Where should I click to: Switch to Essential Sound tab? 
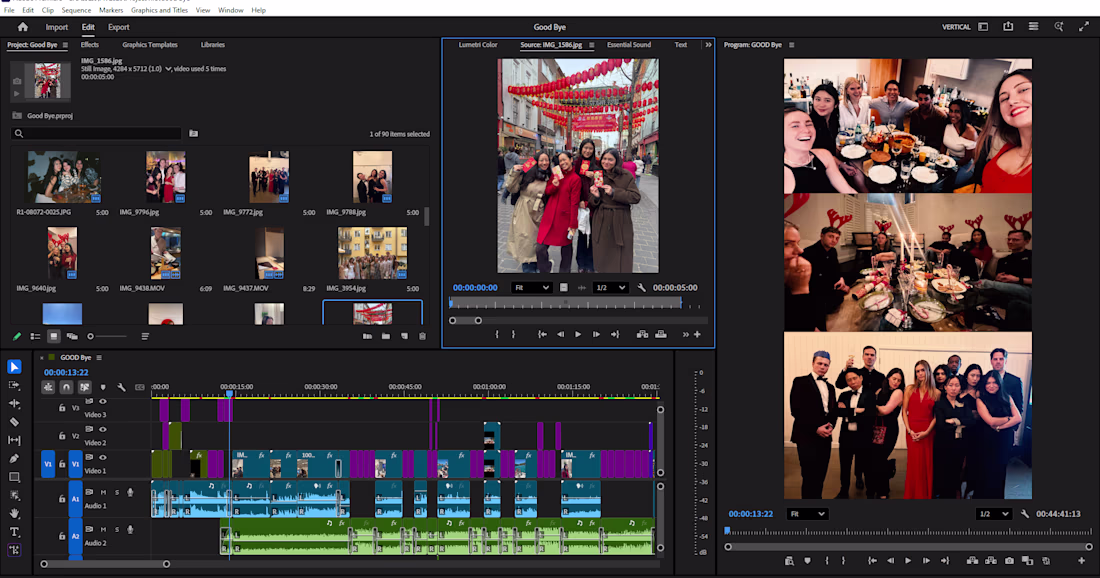click(x=629, y=45)
